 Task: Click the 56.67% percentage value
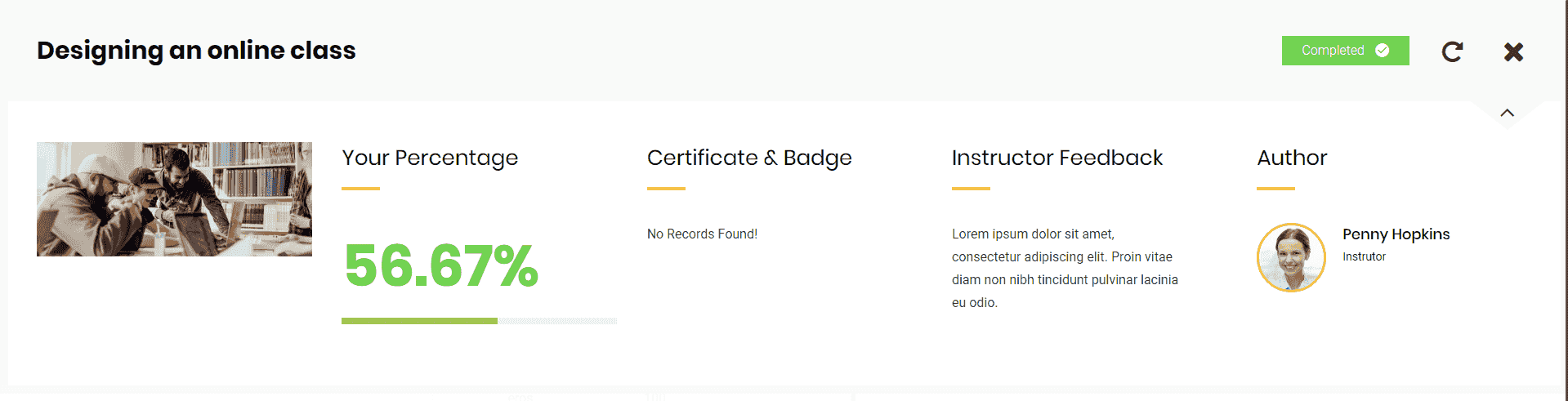pos(441,266)
